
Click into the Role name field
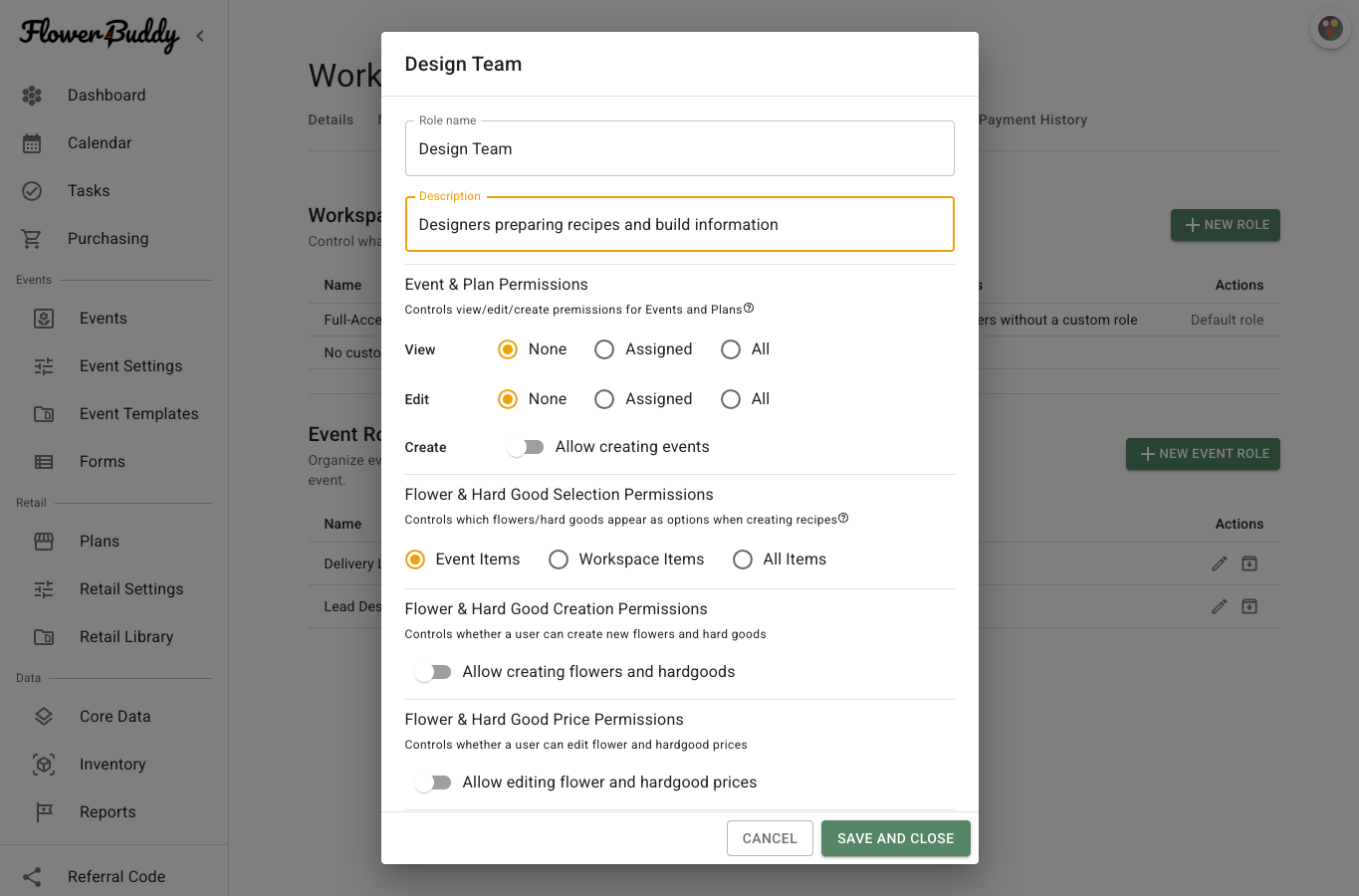pyautogui.click(x=680, y=148)
